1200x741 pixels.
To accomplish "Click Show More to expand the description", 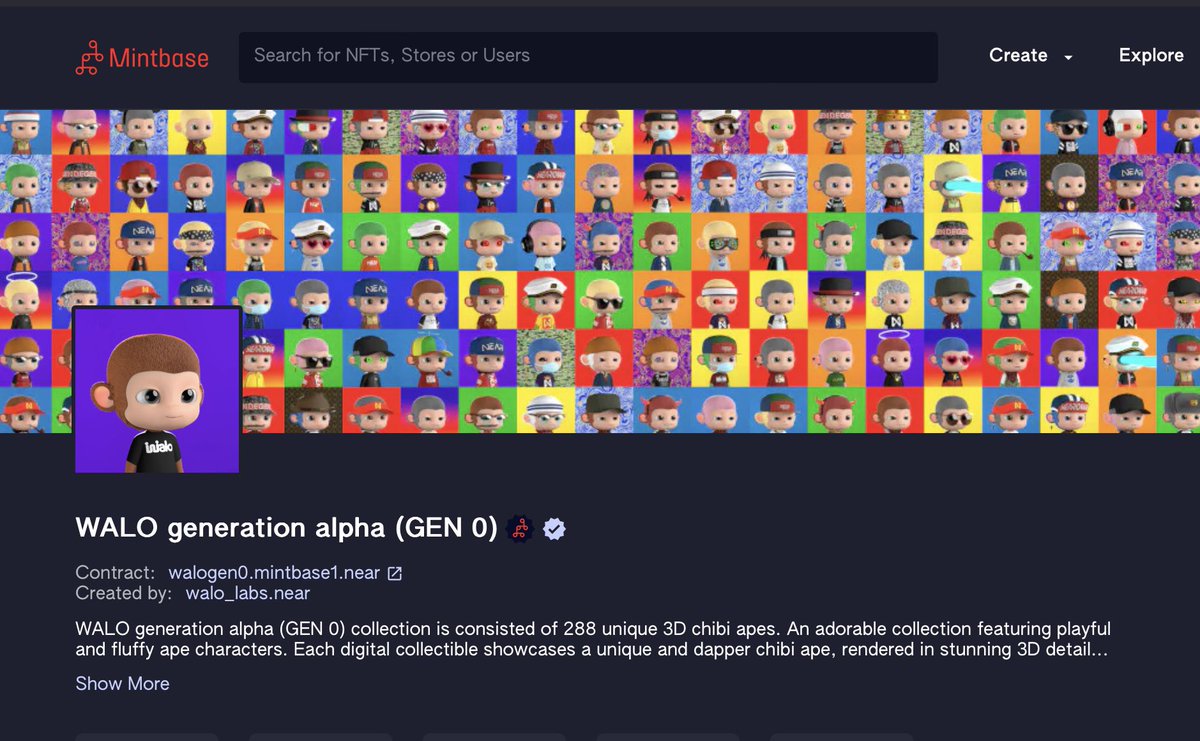I will 122,683.
